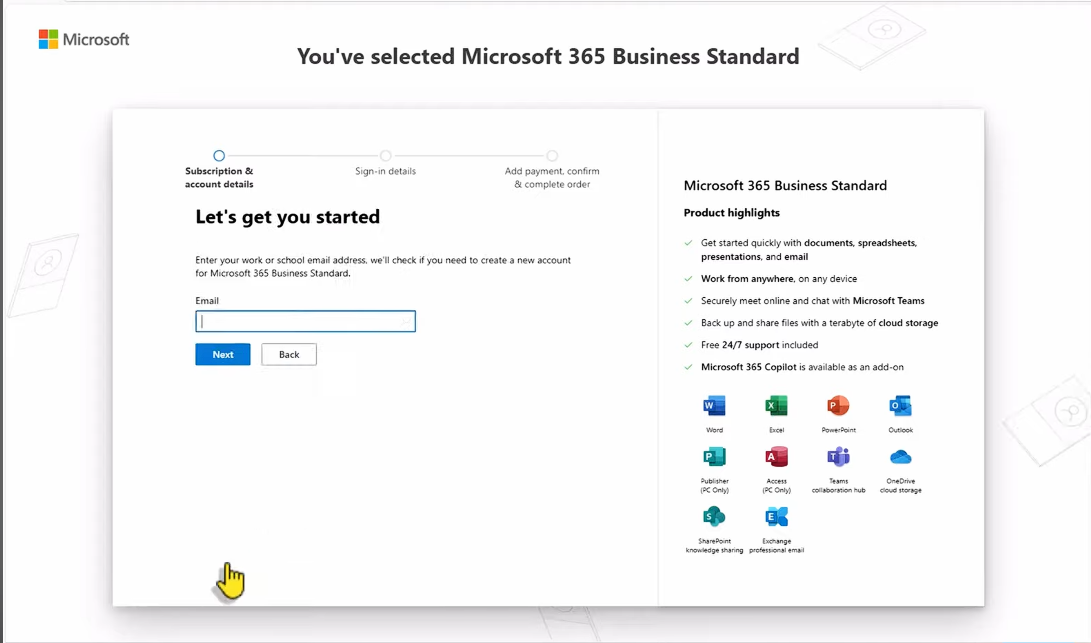Click the Microsoft logo

84,40
